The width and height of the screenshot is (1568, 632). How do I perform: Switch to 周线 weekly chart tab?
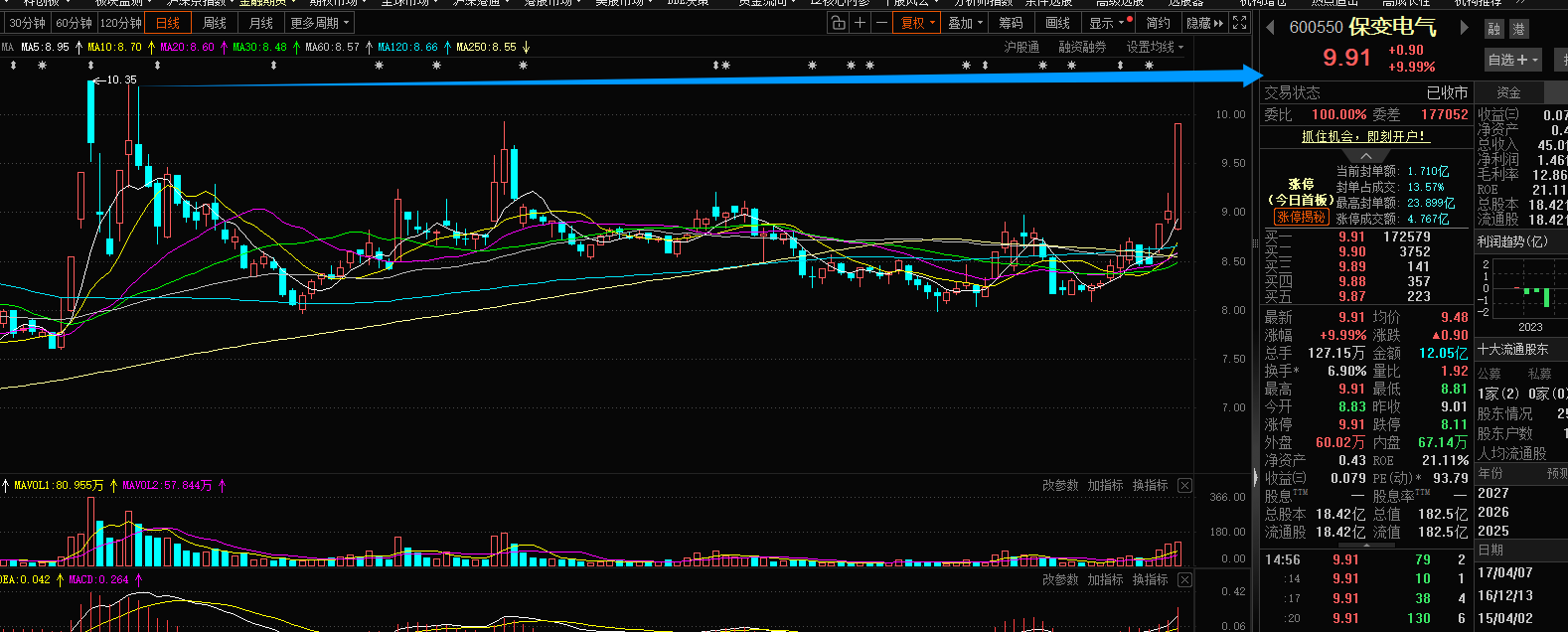[x=215, y=23]
